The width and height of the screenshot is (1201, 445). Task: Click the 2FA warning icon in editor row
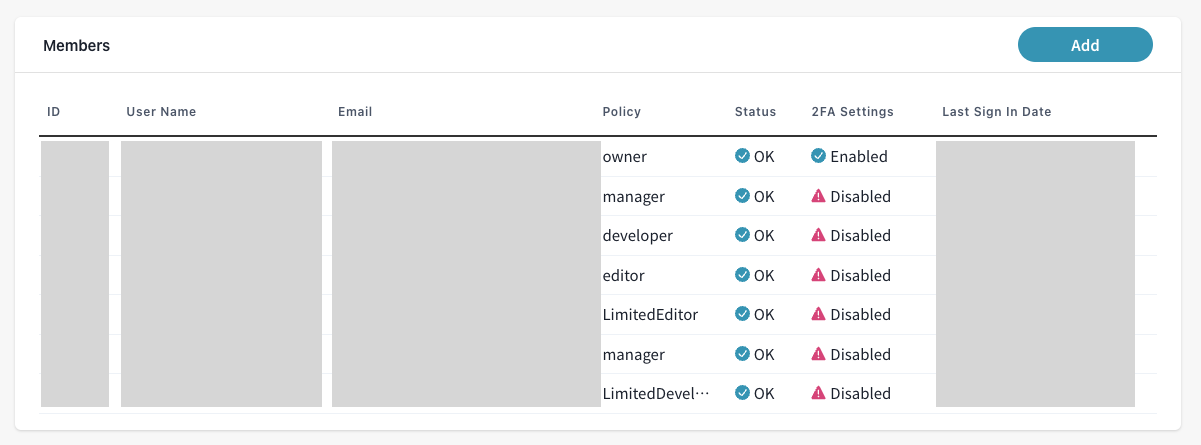tap(818, 275)
